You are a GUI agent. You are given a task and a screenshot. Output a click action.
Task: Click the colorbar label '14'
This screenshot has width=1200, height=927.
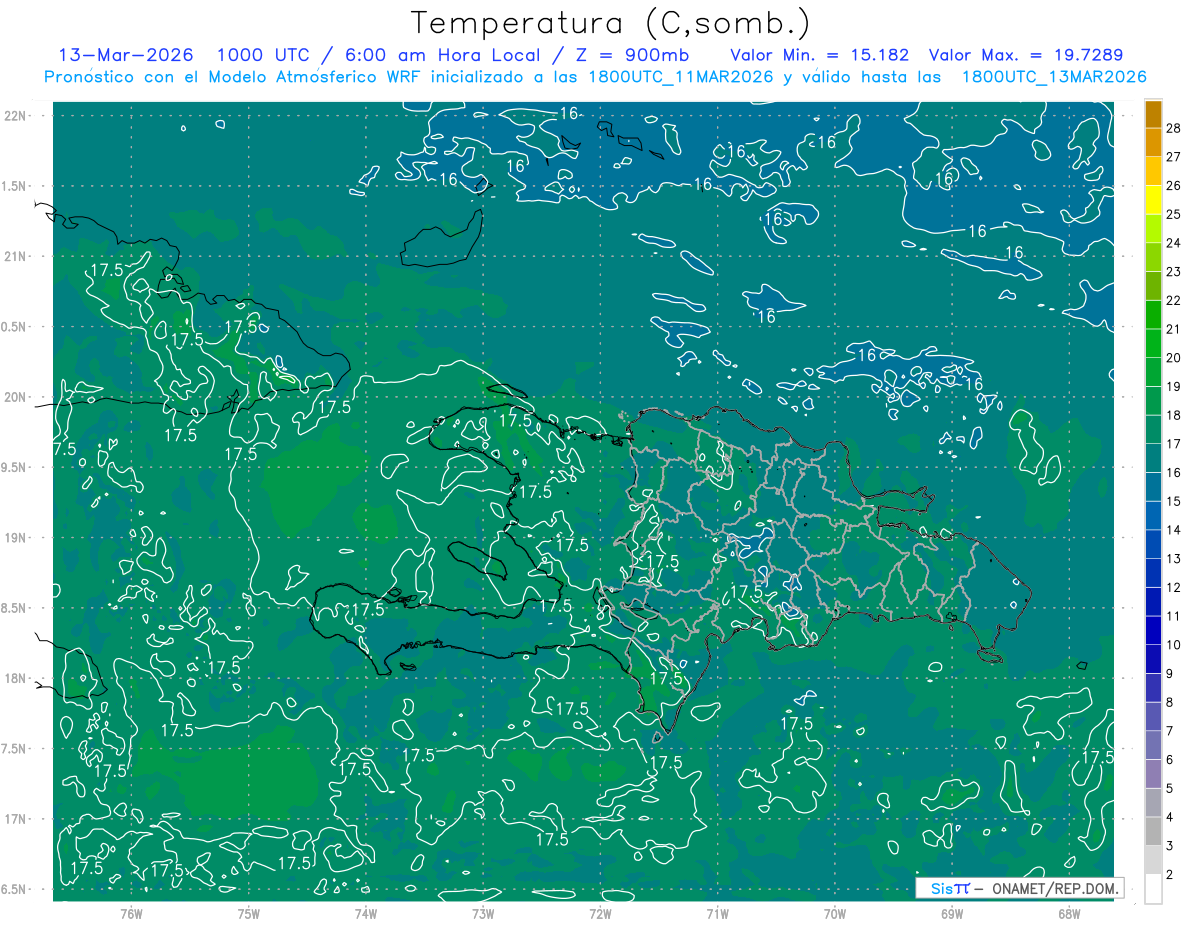[1174, 530]
